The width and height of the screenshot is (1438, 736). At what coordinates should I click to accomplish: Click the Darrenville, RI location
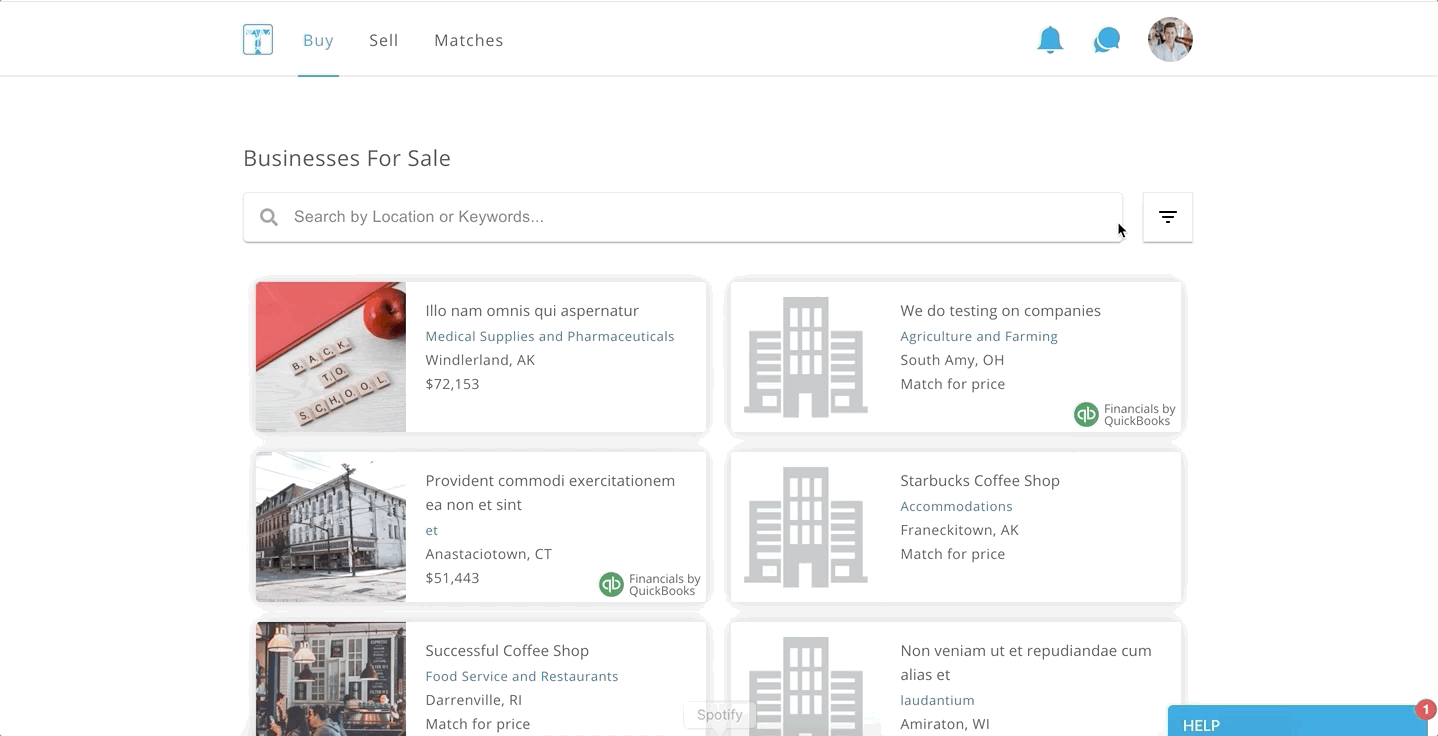(475, 700)
